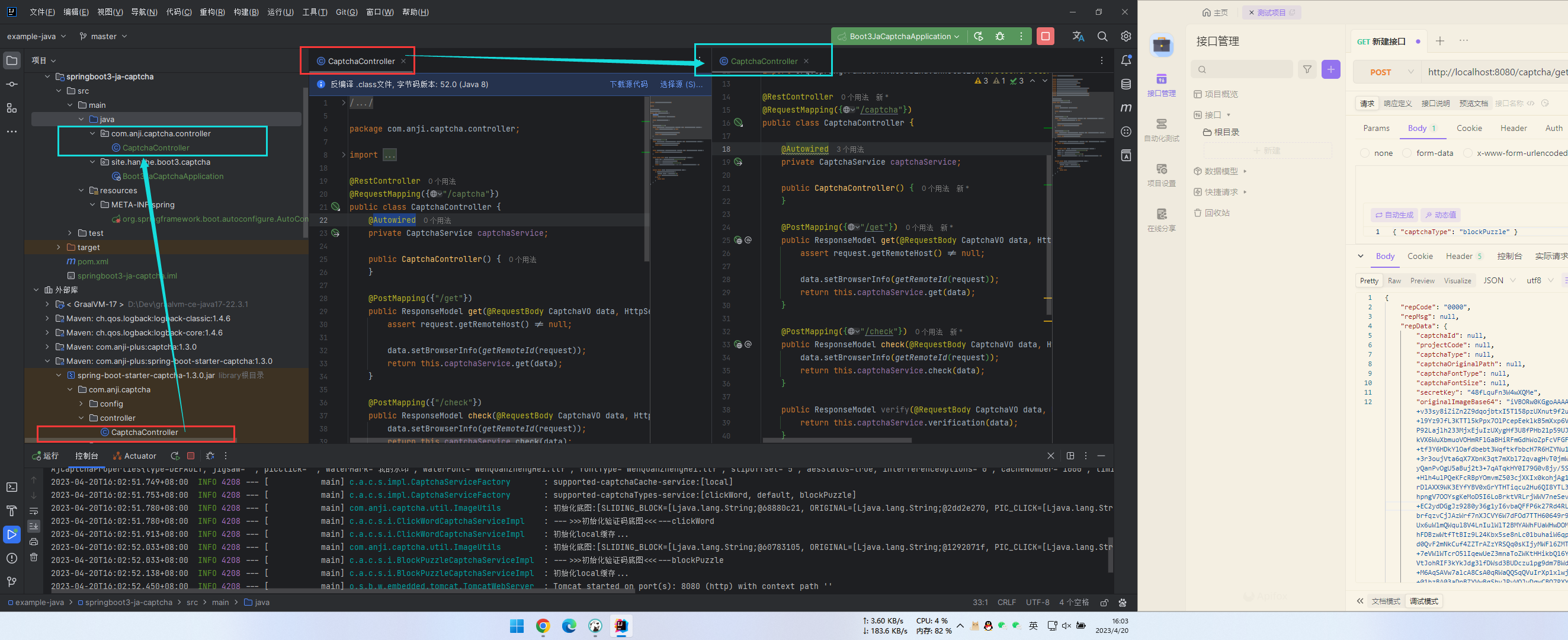Select x-www-form-urlencoded body radio
The width and height of the screenshot is (1568, 640).
point(1467,153)
